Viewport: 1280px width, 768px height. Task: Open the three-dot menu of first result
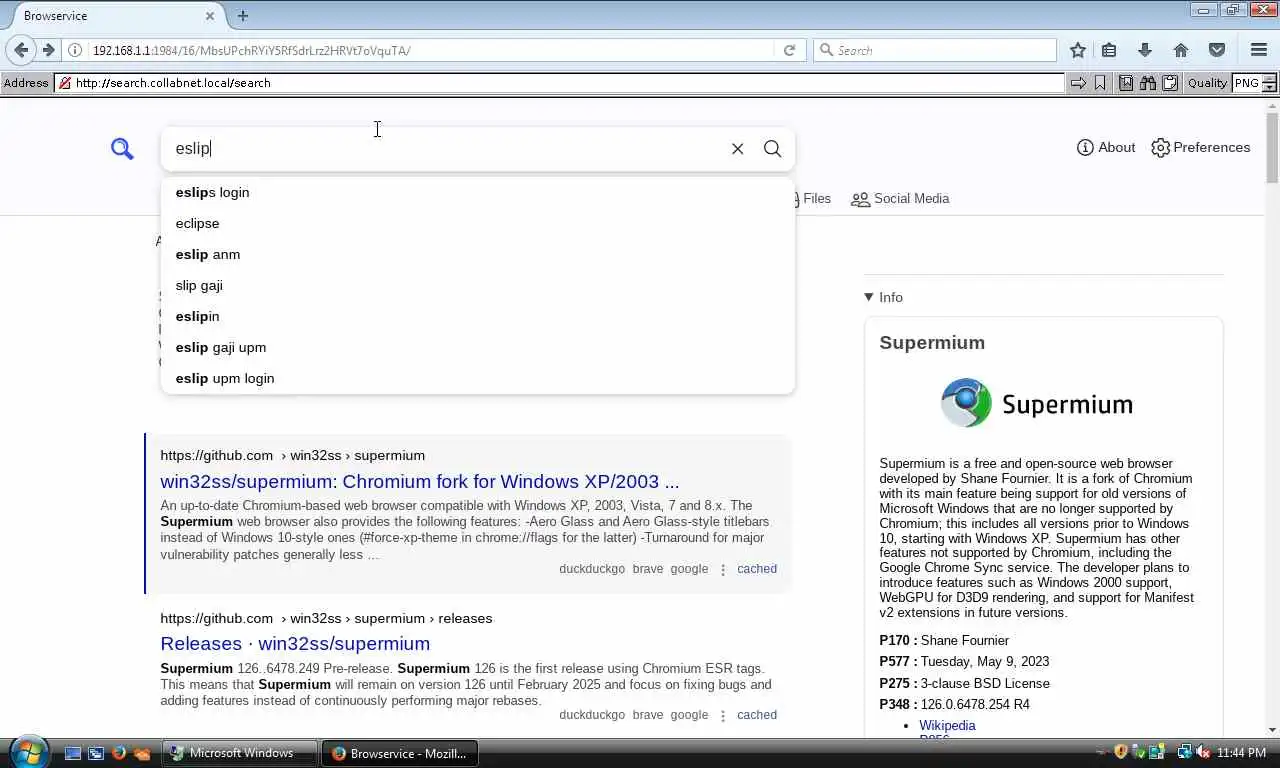(723, 569)
